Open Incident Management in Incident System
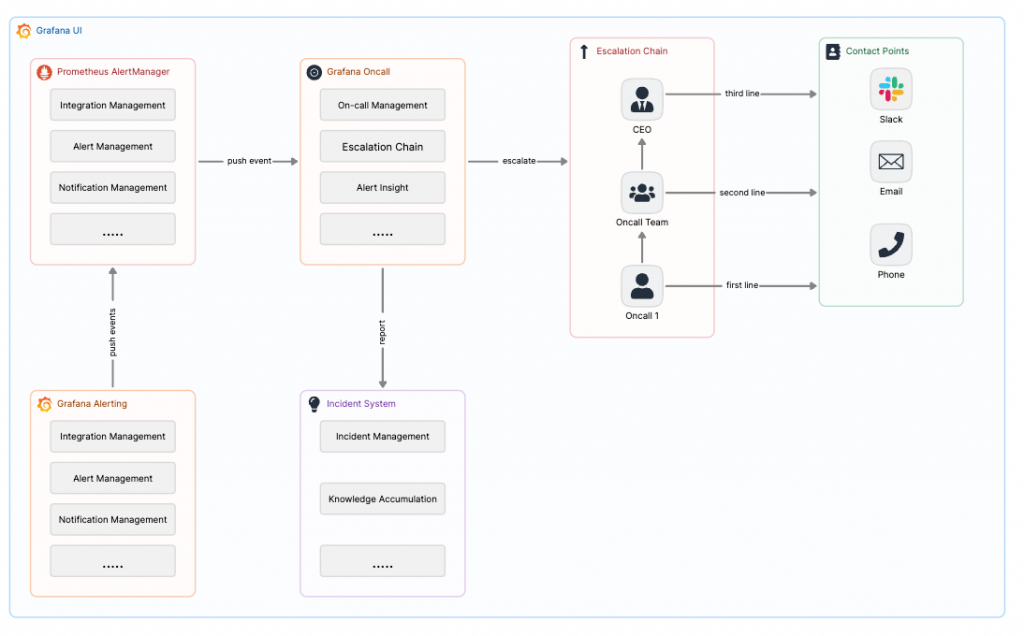Image resolution: width=1024 pixels, height=636 pixels. tap(383, 437)
